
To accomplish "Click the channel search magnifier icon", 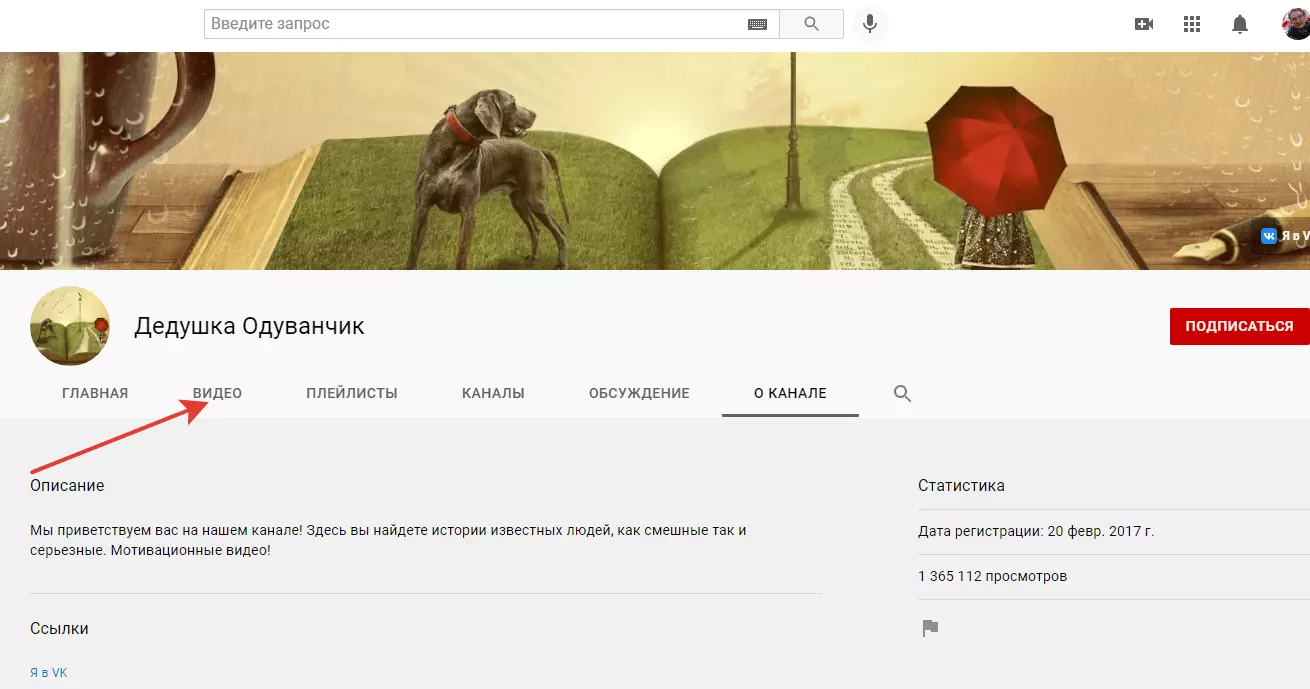I will (x=902, y=394).
